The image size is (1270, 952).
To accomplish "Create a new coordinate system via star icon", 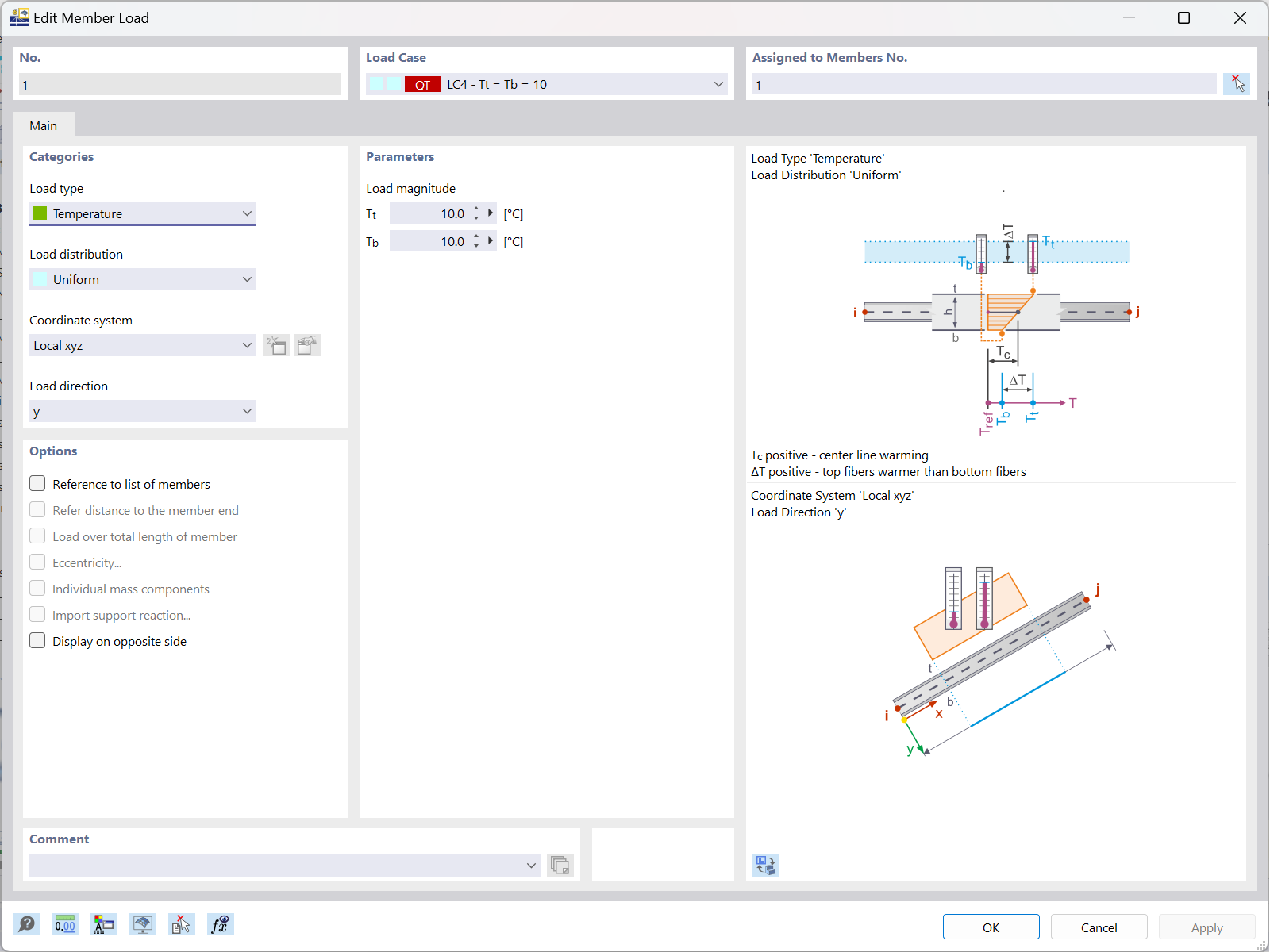I will (x=276, y=345).
